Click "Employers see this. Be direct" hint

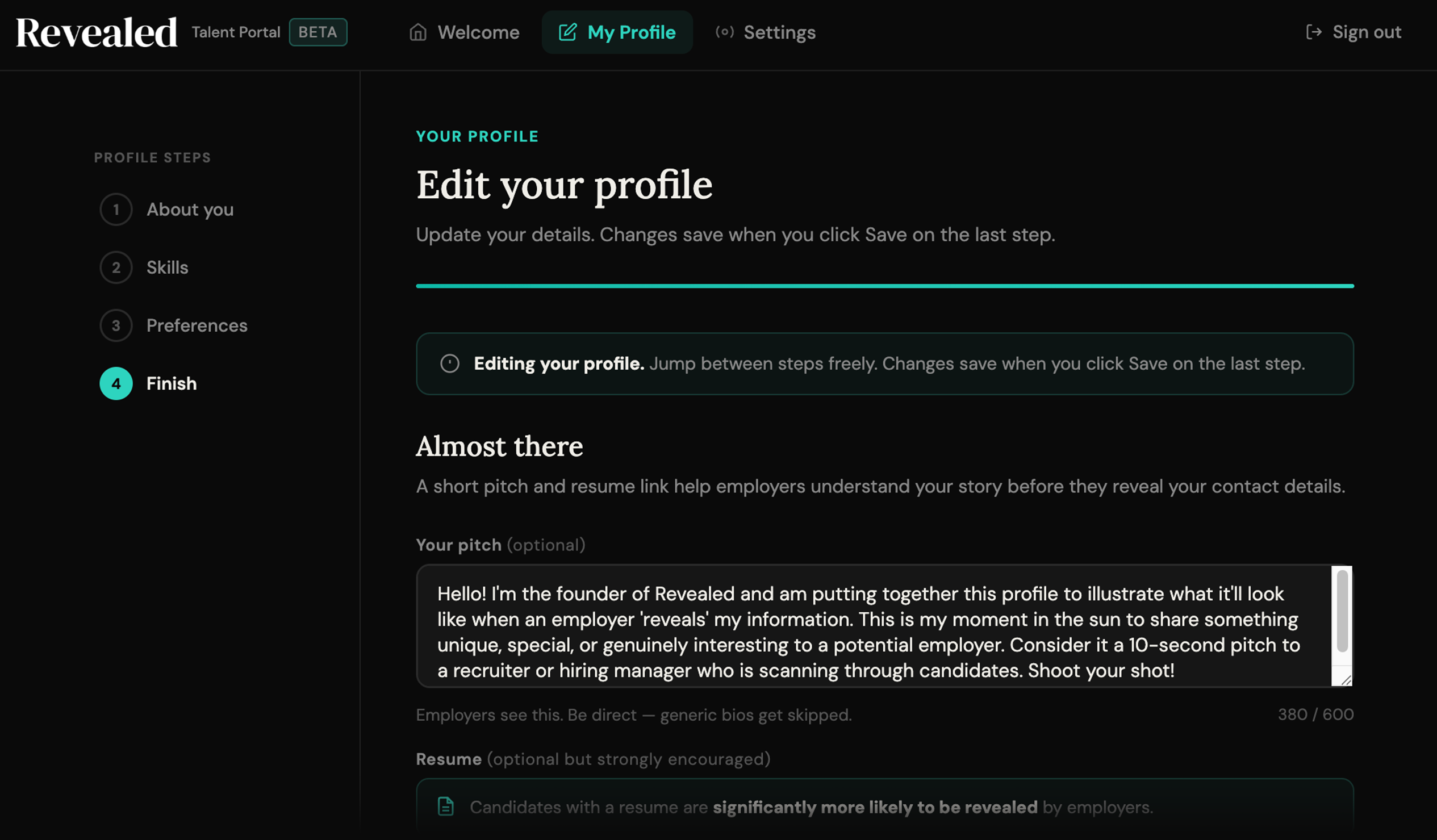click(x=634, y=715)
